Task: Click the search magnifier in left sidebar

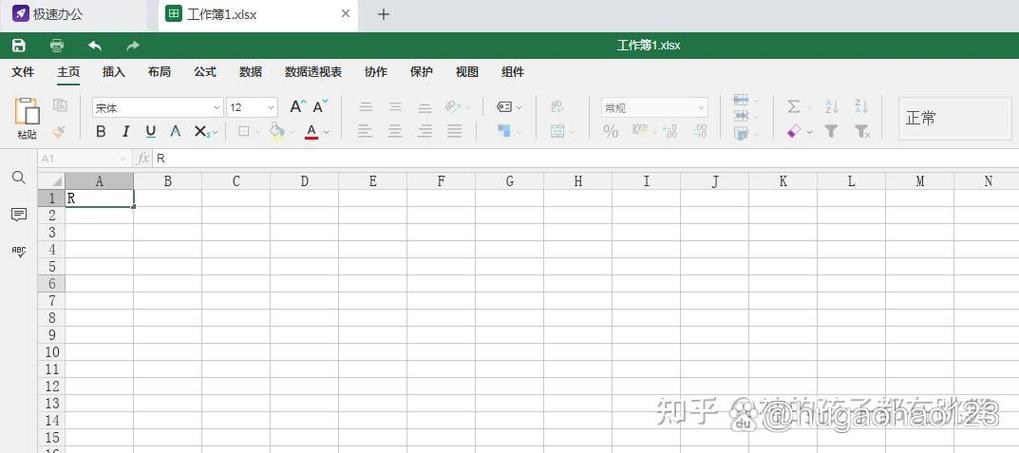Action: click(19, 177)
